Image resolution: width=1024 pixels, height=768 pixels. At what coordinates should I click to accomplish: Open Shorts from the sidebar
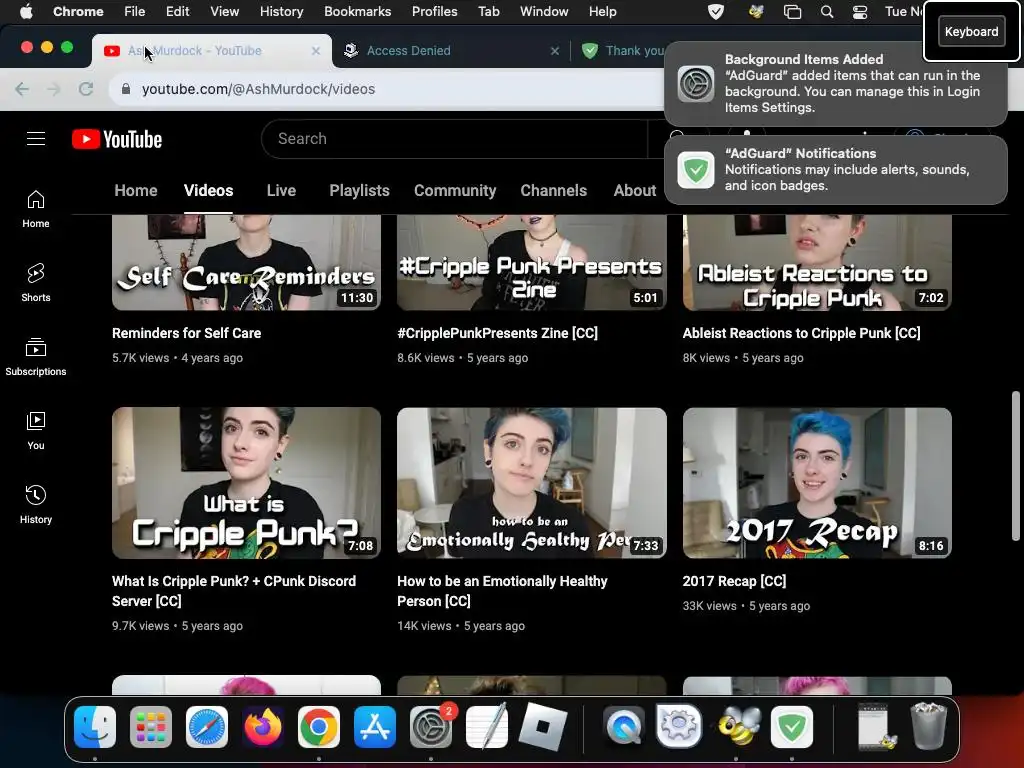(x=36, y=283)
